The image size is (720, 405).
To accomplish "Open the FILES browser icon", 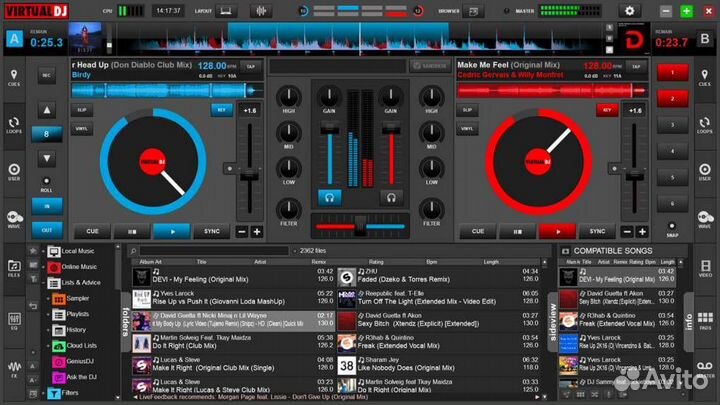I will point(14,269).
